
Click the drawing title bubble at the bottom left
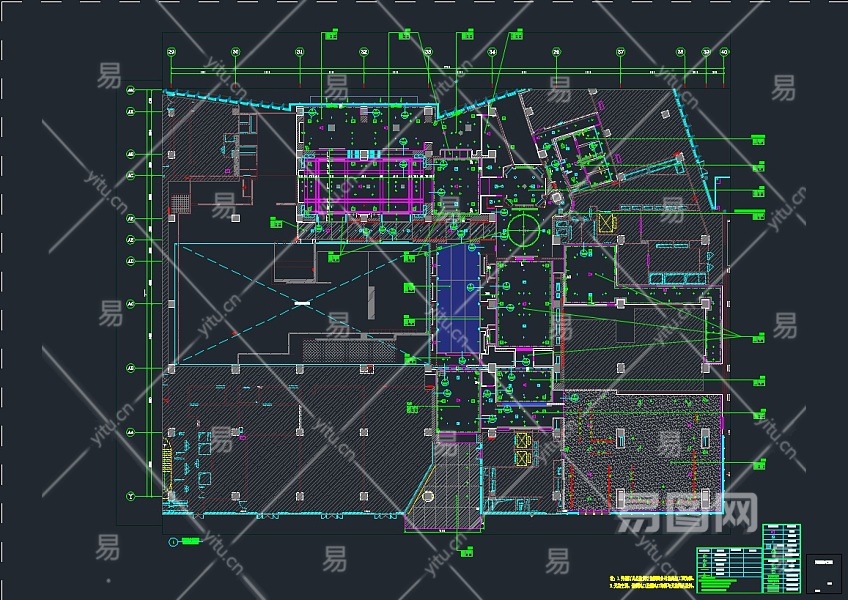pos(173,542)
